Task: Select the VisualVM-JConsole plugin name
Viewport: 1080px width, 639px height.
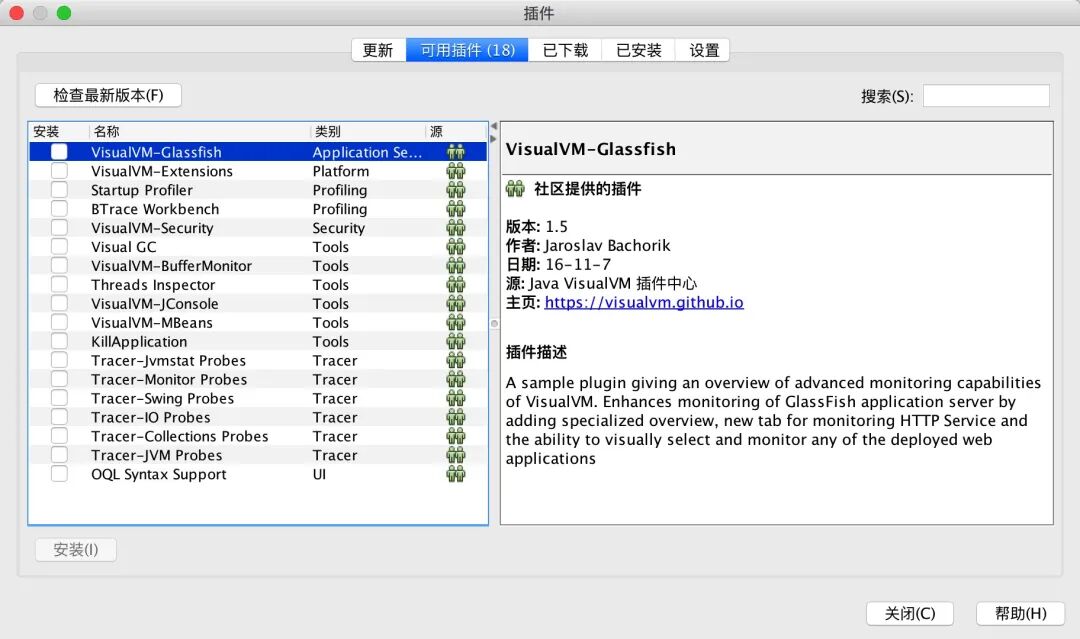Action: pos(155,304)
